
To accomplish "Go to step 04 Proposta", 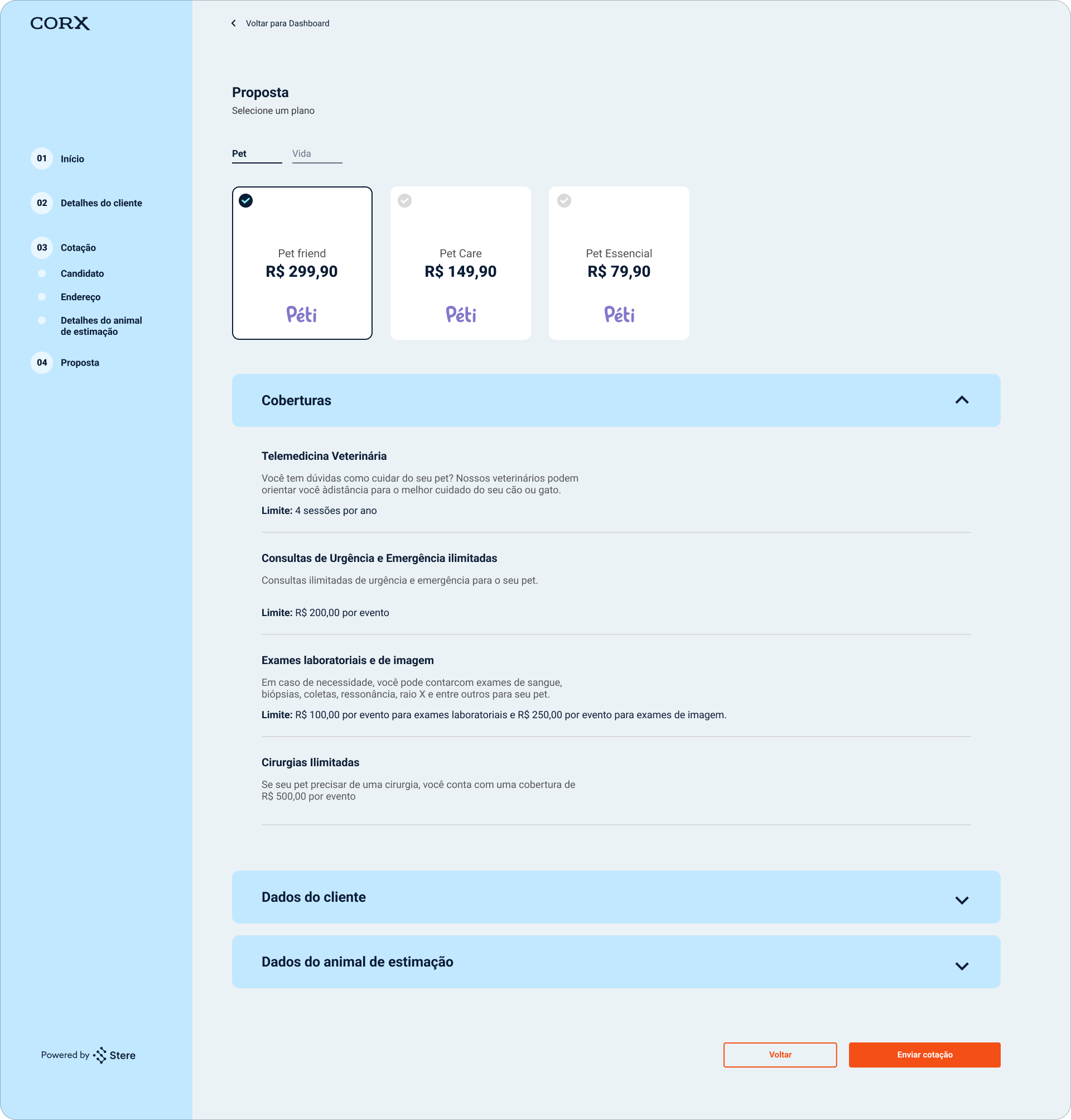I will pos(42,363).
